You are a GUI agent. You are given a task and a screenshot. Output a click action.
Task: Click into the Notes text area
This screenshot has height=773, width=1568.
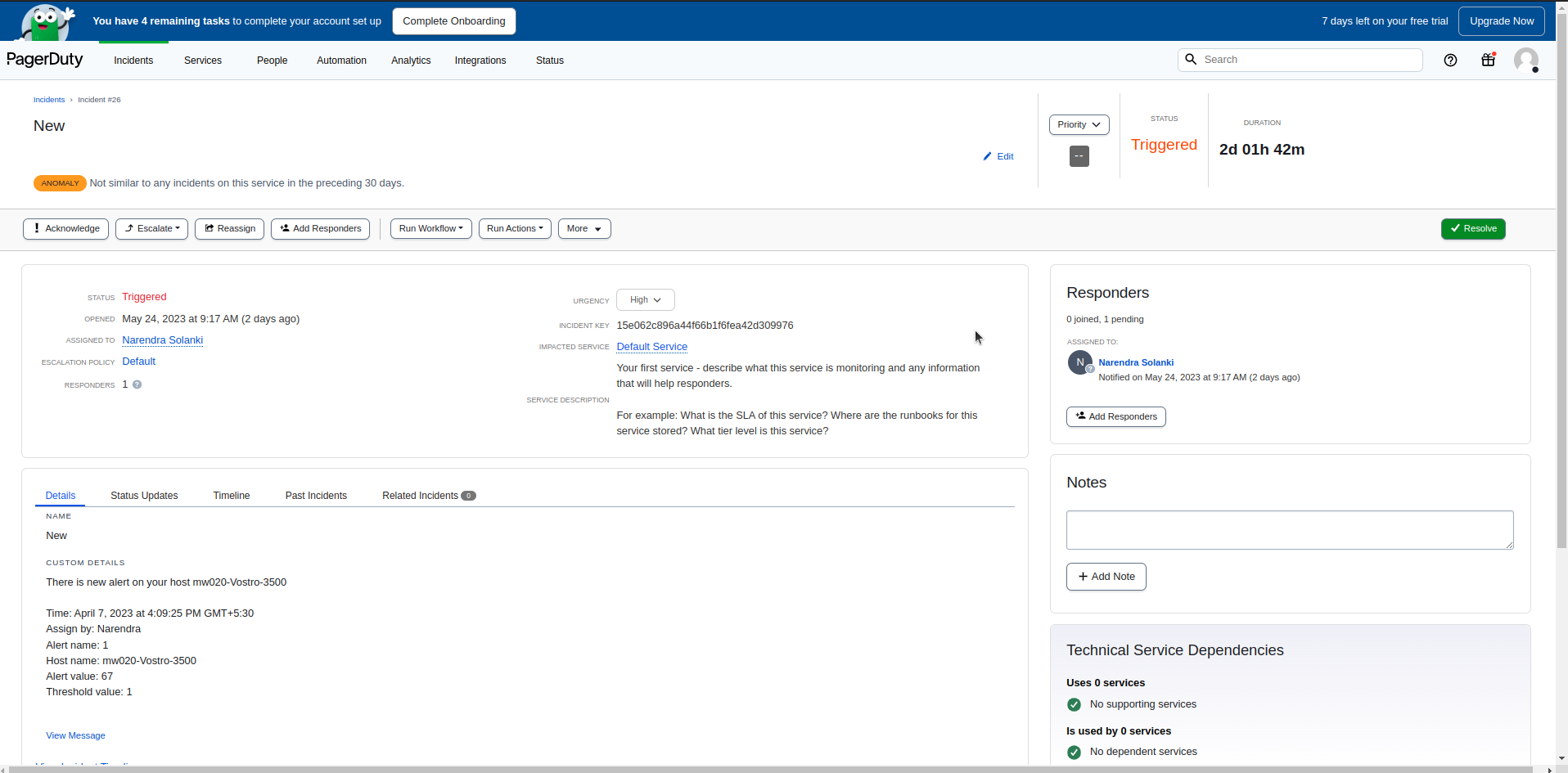(1290, 530)
